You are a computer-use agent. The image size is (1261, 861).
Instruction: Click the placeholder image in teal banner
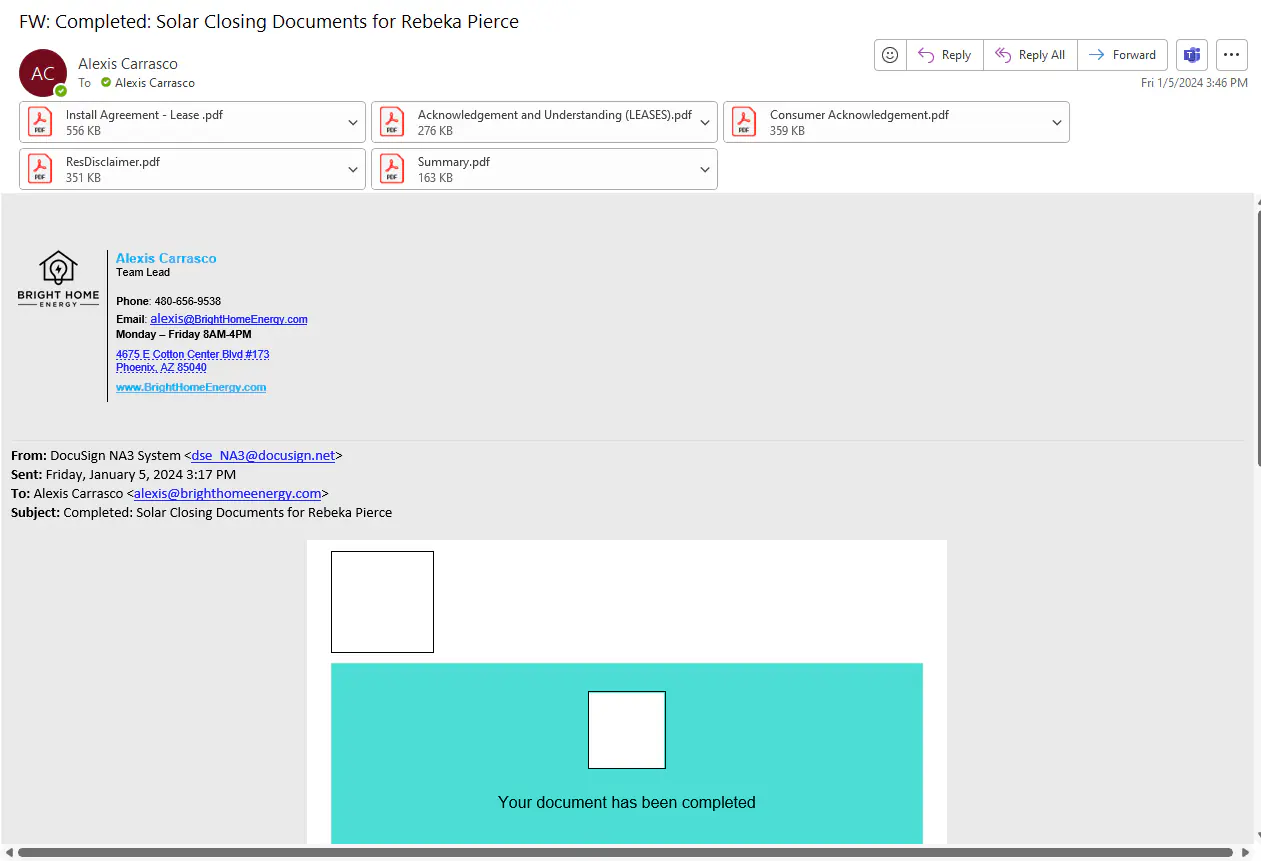point(627,730)
